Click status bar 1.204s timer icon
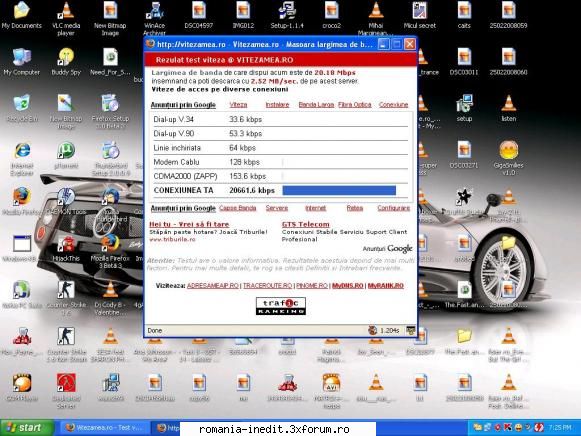 (372, 330)
